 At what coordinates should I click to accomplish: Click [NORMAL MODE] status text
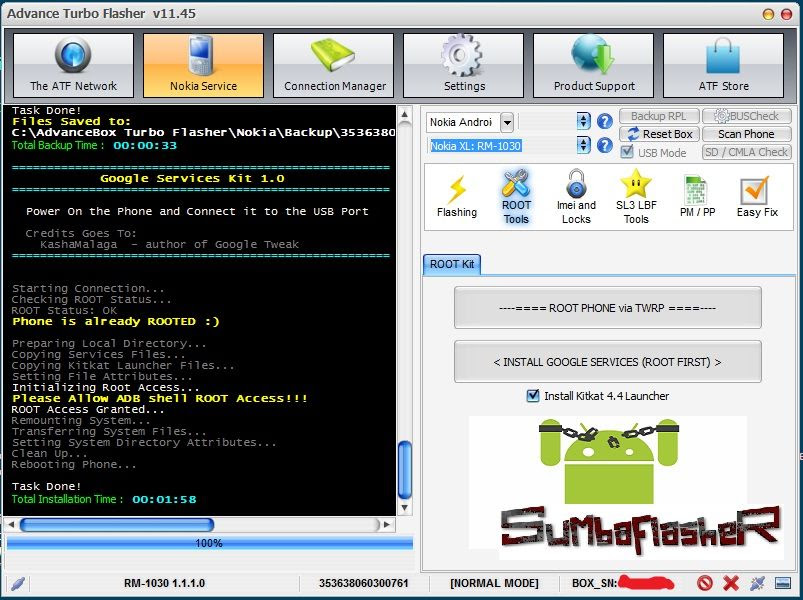tap(494, 583)
